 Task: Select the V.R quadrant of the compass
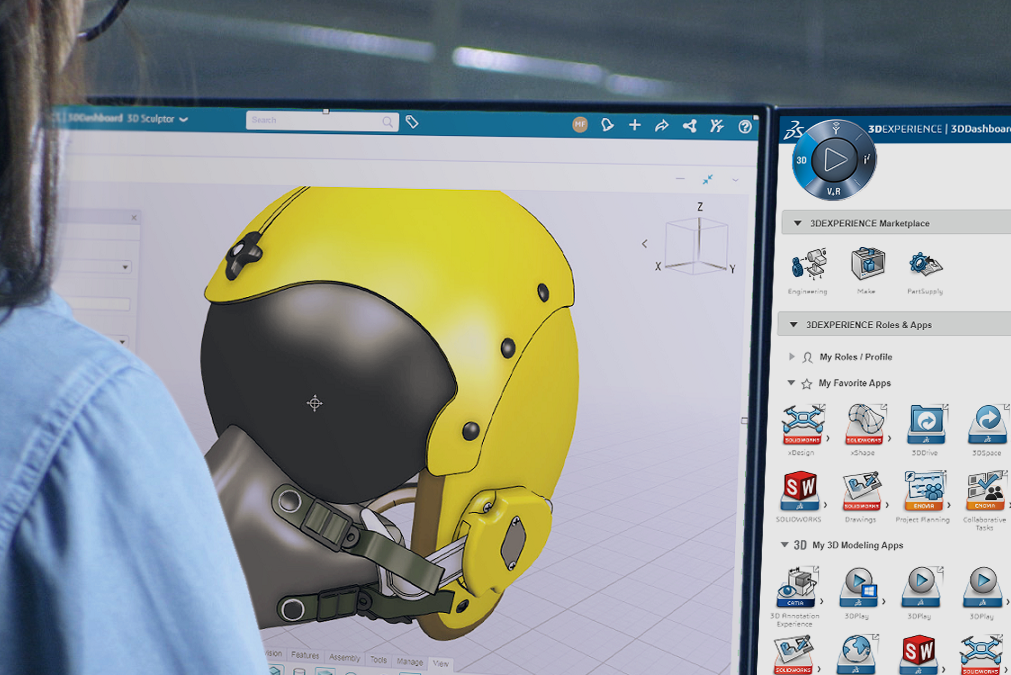pyautogui.click(x=834, y=191)
